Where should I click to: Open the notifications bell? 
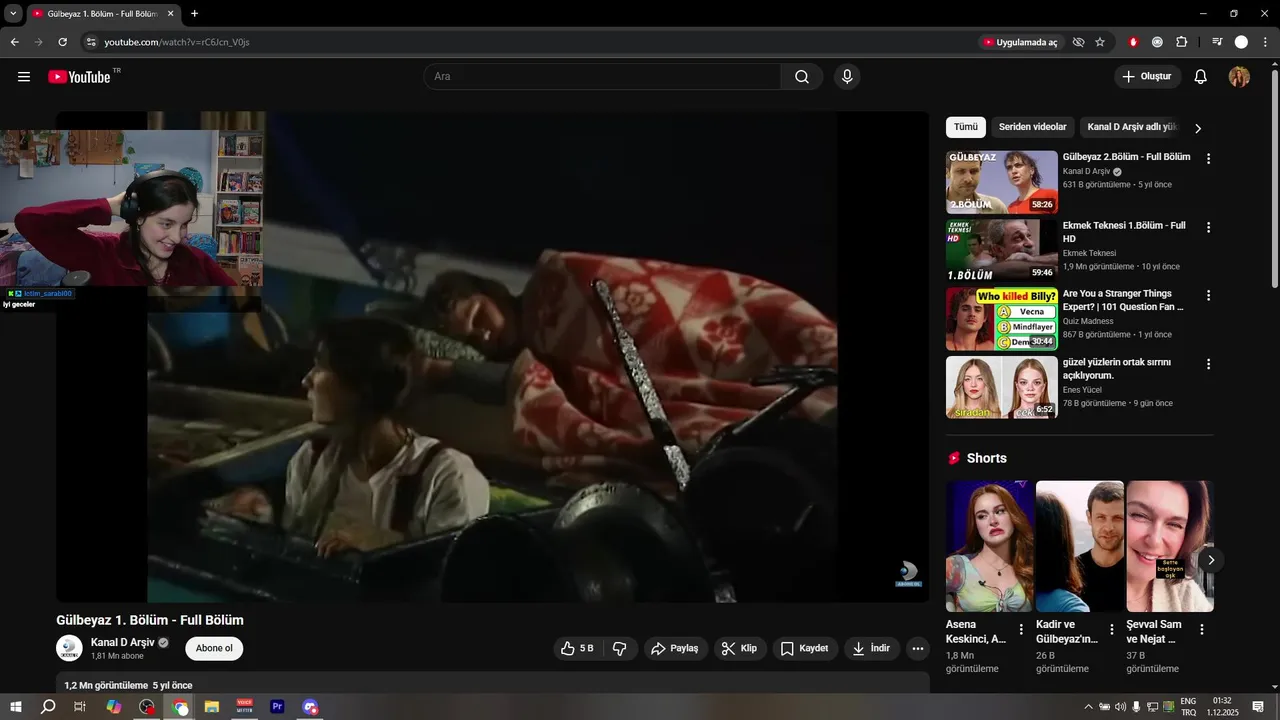coord(1201,77)
